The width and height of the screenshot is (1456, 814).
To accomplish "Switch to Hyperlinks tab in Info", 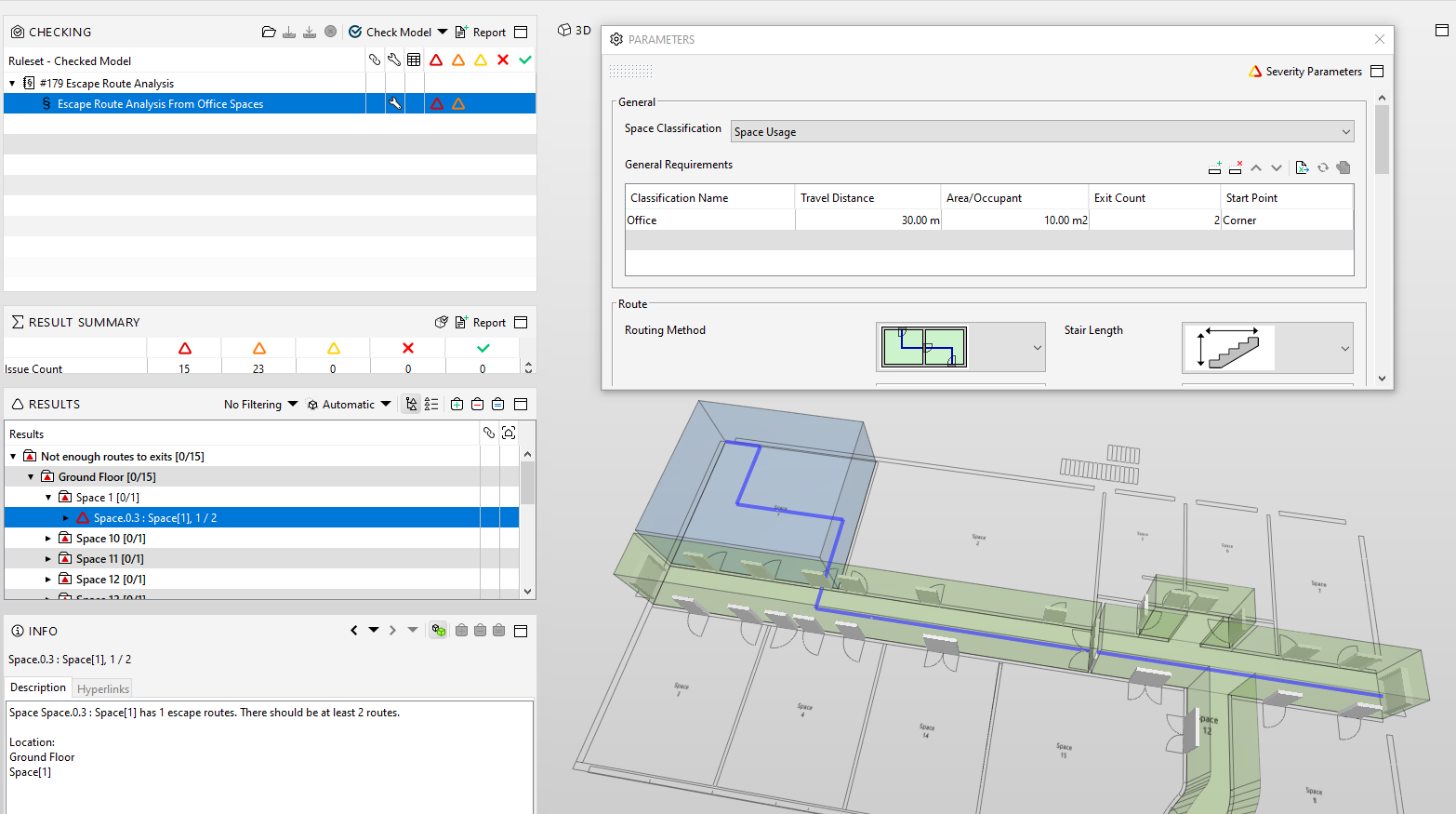I will pyautogui.click(x=103, y=688).
